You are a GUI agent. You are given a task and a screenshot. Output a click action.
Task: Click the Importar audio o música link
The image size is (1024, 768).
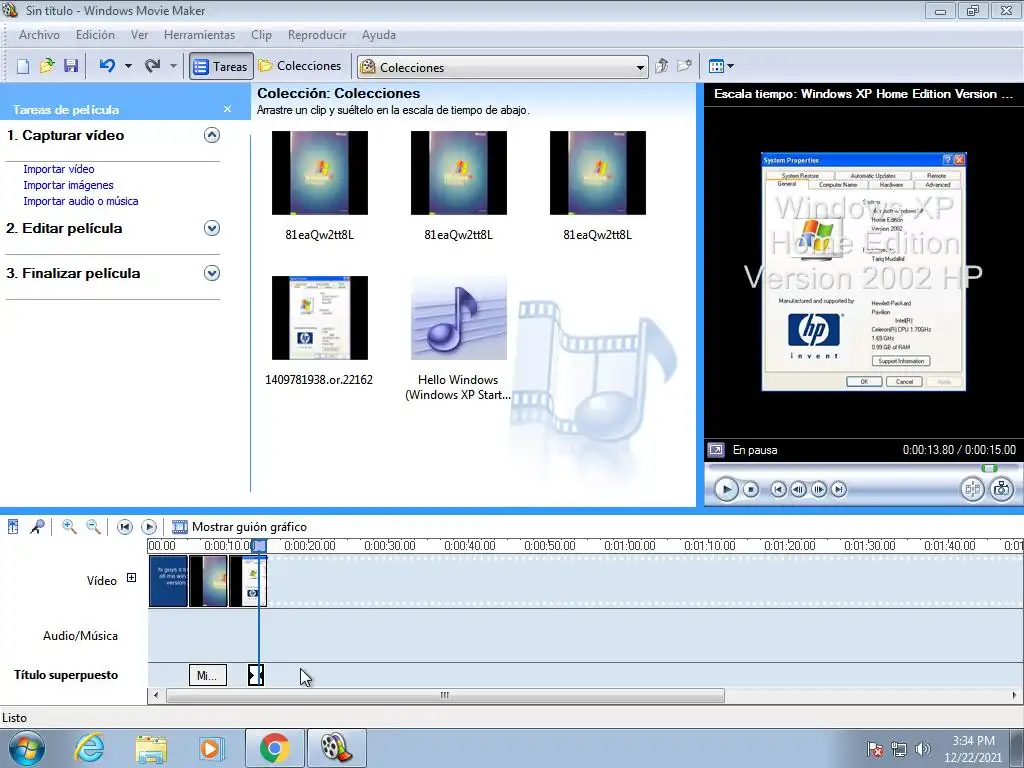[x=81, y=201]
